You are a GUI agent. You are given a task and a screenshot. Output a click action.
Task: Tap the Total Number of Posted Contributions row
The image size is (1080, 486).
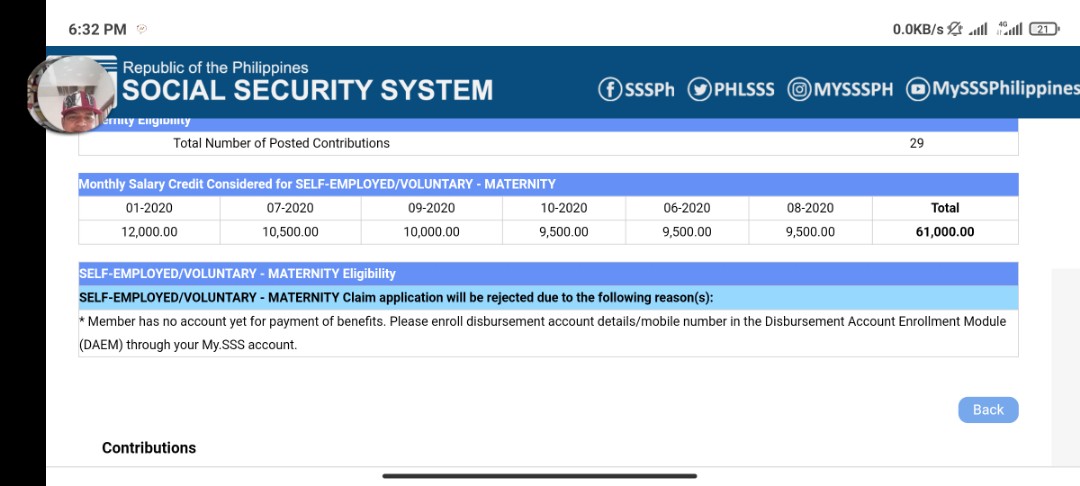tap(548, 143)
